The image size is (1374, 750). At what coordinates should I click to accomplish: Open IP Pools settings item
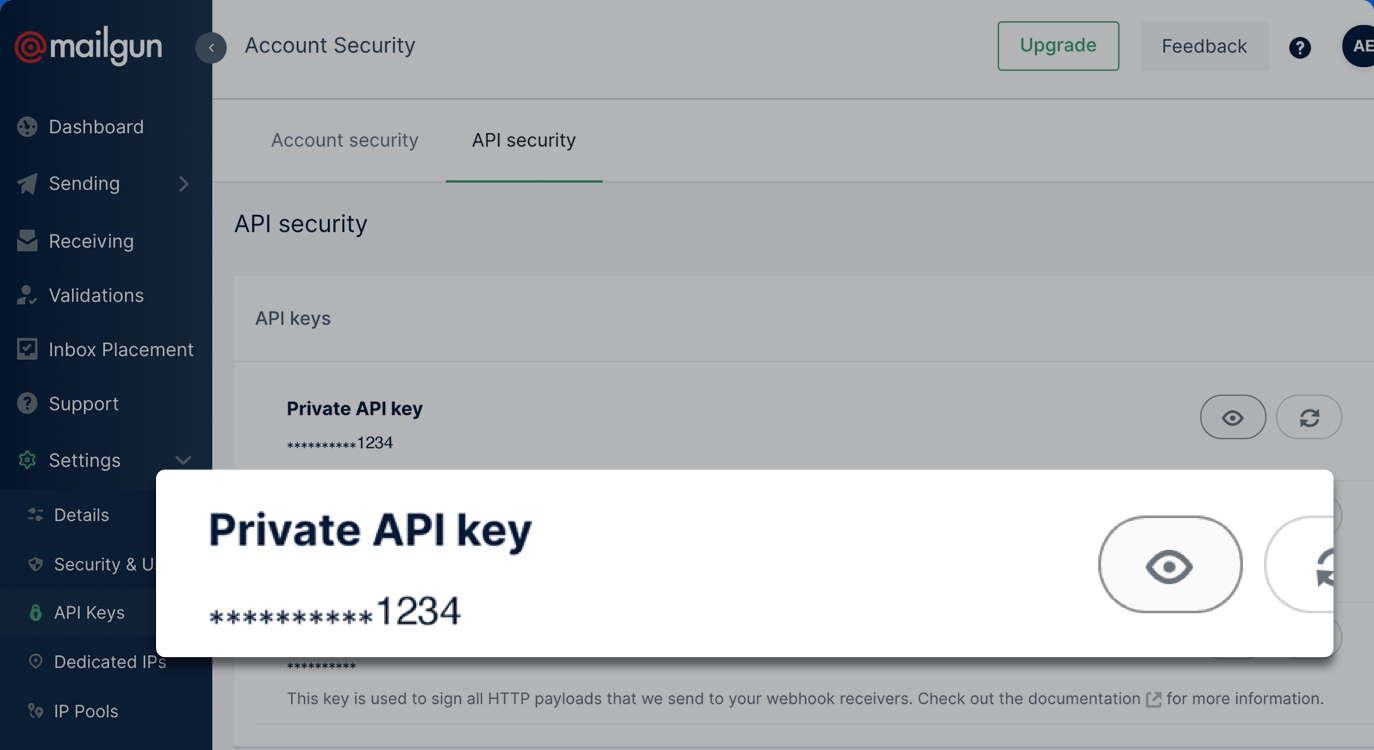[x=85, y=711]
